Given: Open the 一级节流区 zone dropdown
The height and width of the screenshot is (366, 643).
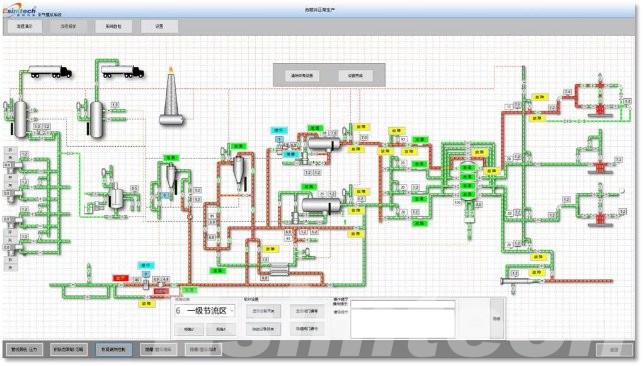Looking at the screenshot, I should pyautogui.click(x=204, y=311).
